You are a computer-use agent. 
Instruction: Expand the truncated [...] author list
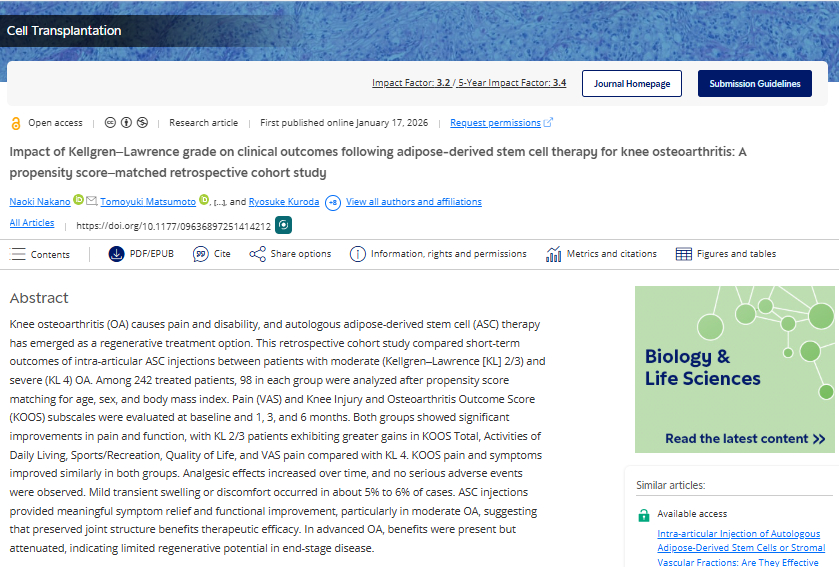(x=218, y=202)
